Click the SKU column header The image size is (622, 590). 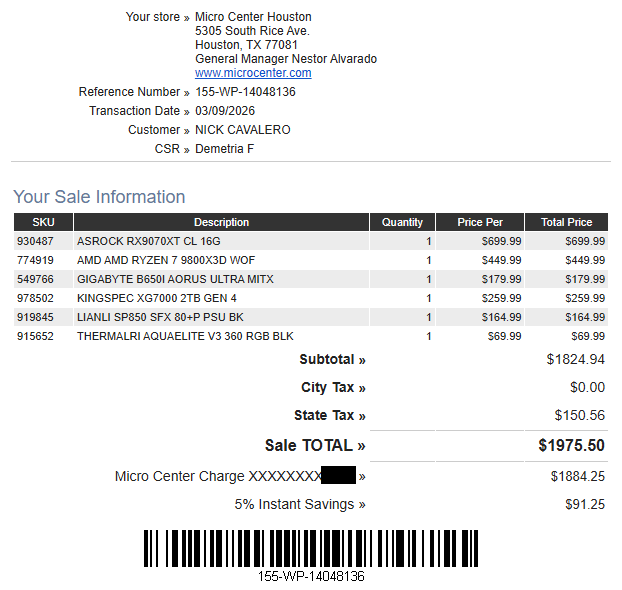(43, 222)
